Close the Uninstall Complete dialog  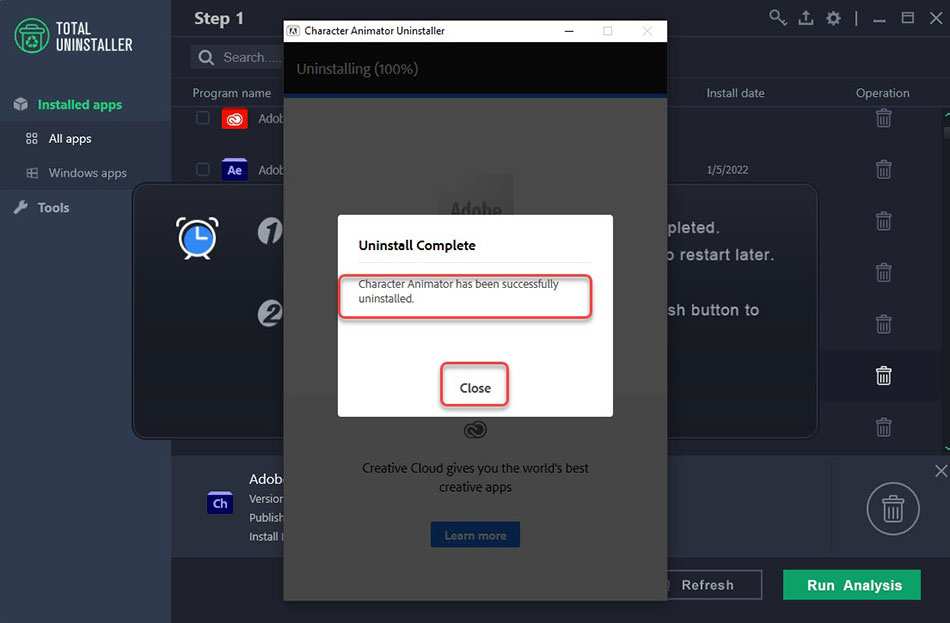pos(474,387)
